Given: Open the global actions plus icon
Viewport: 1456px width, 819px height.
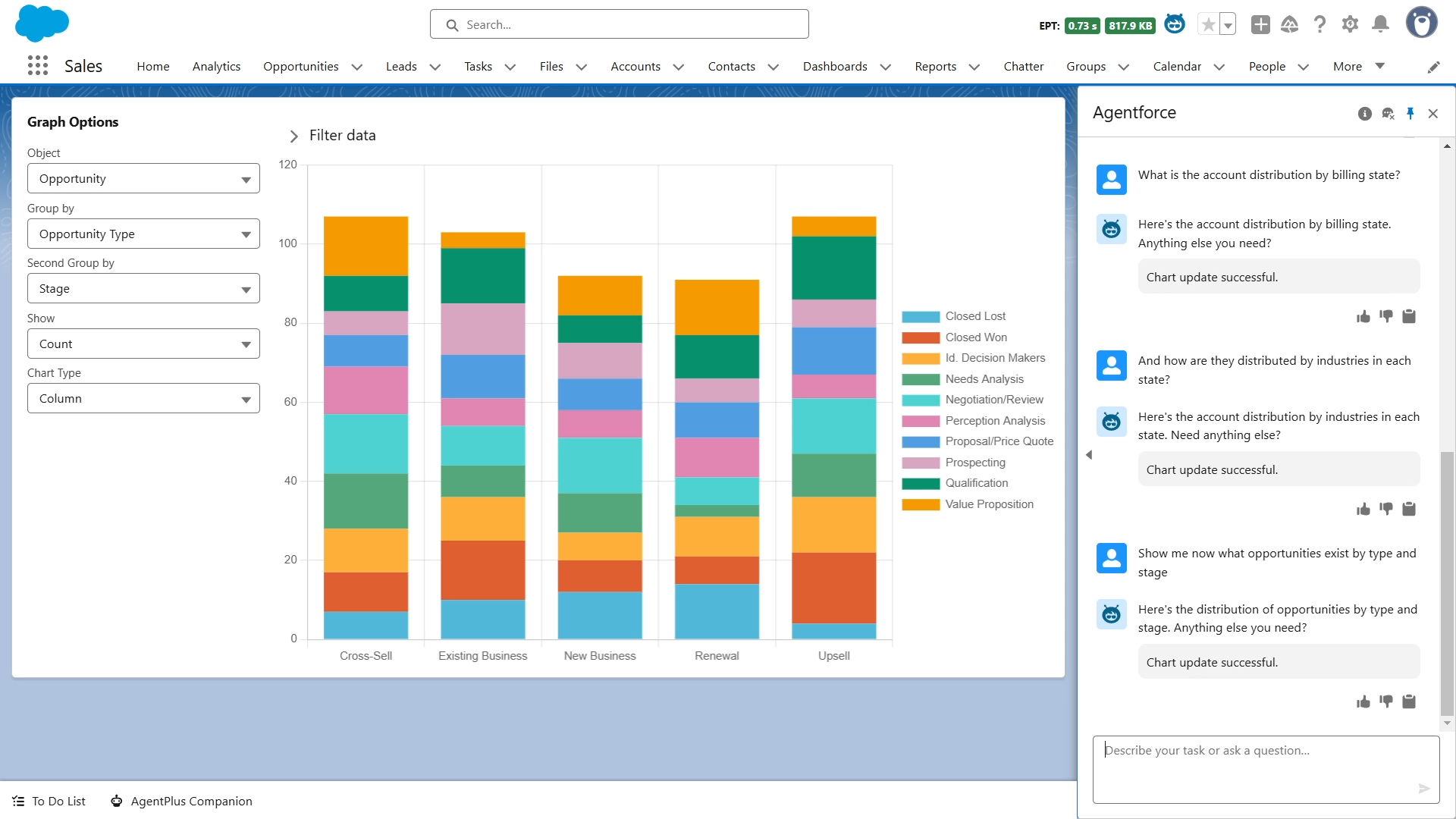Looking at the screenshot, I should (1260, 24).
